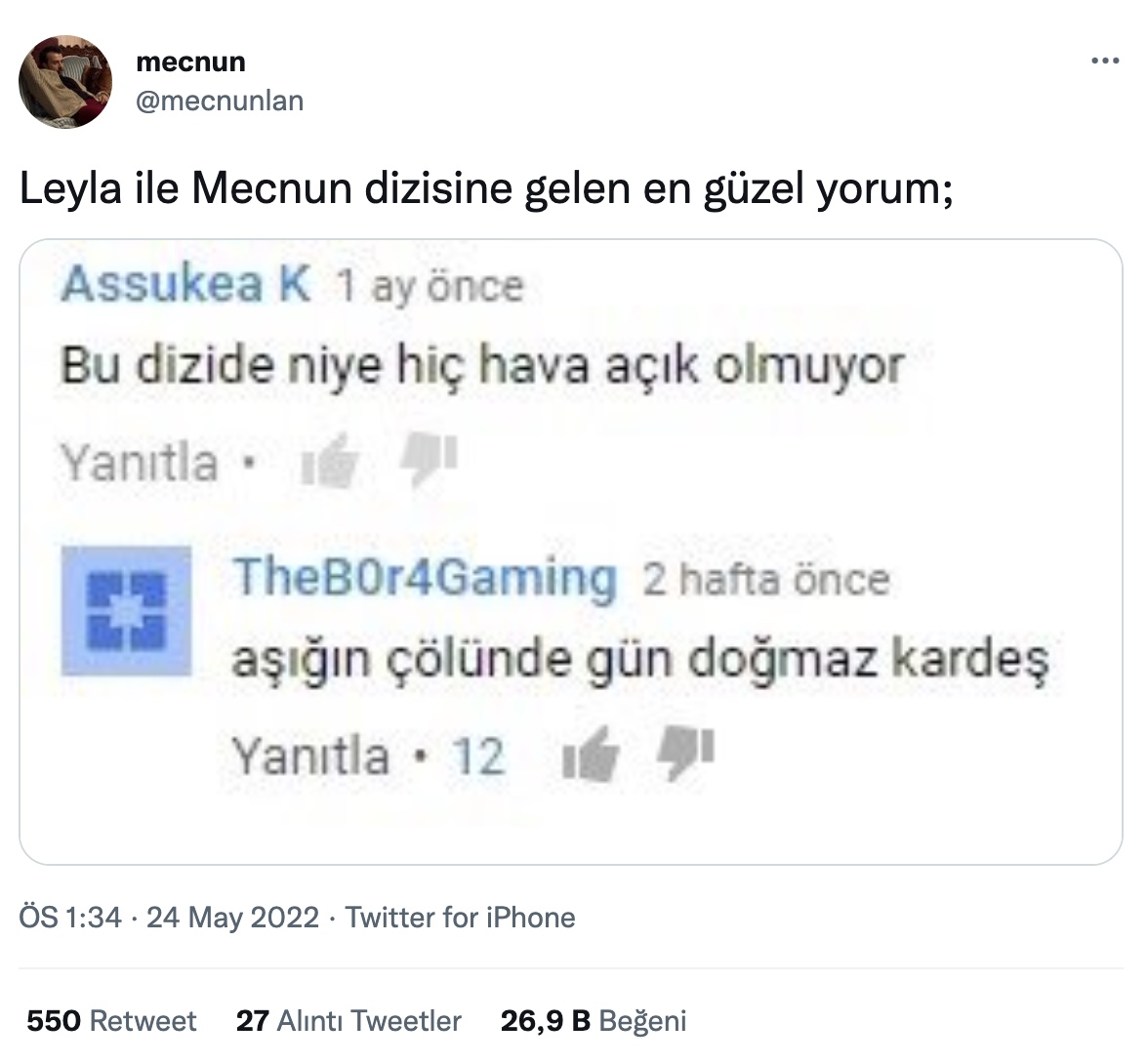Open the mecnun display name link
Screen dimensions: 1148x1064
[x=190, y=61]
